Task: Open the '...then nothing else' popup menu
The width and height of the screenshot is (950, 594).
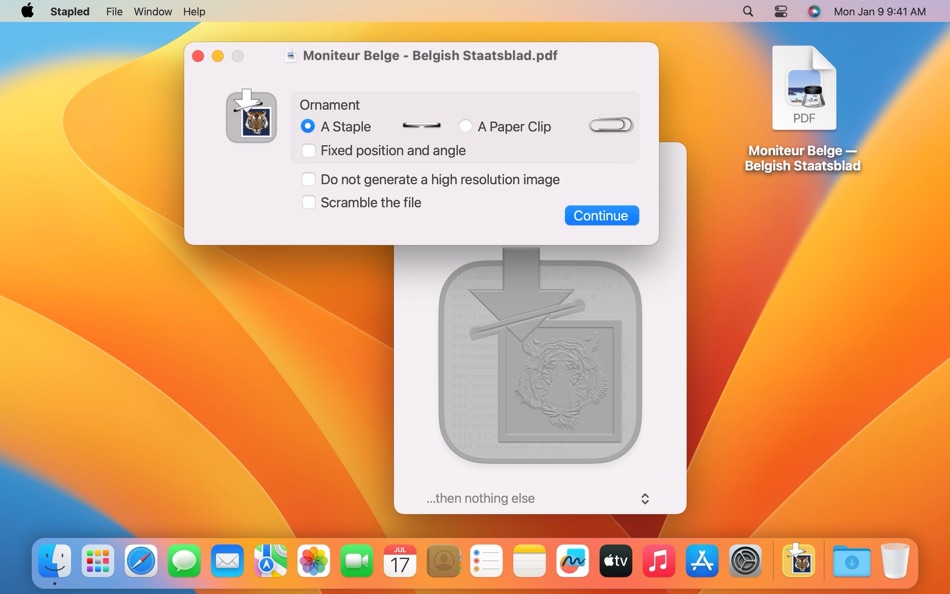Action: coord(539,498)
